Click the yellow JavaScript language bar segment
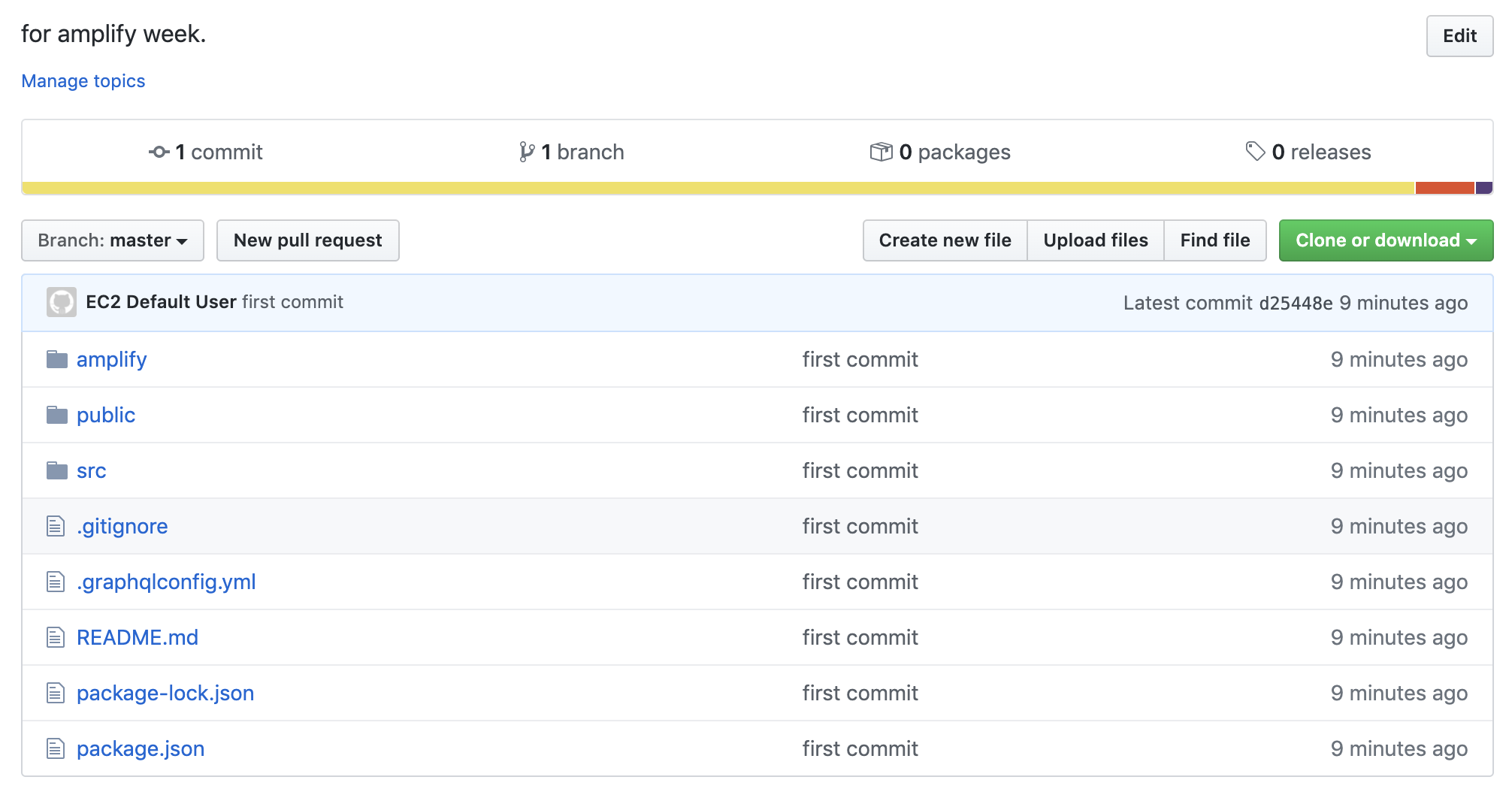The height and width of the screenshot is (792, 1512). 718,188
